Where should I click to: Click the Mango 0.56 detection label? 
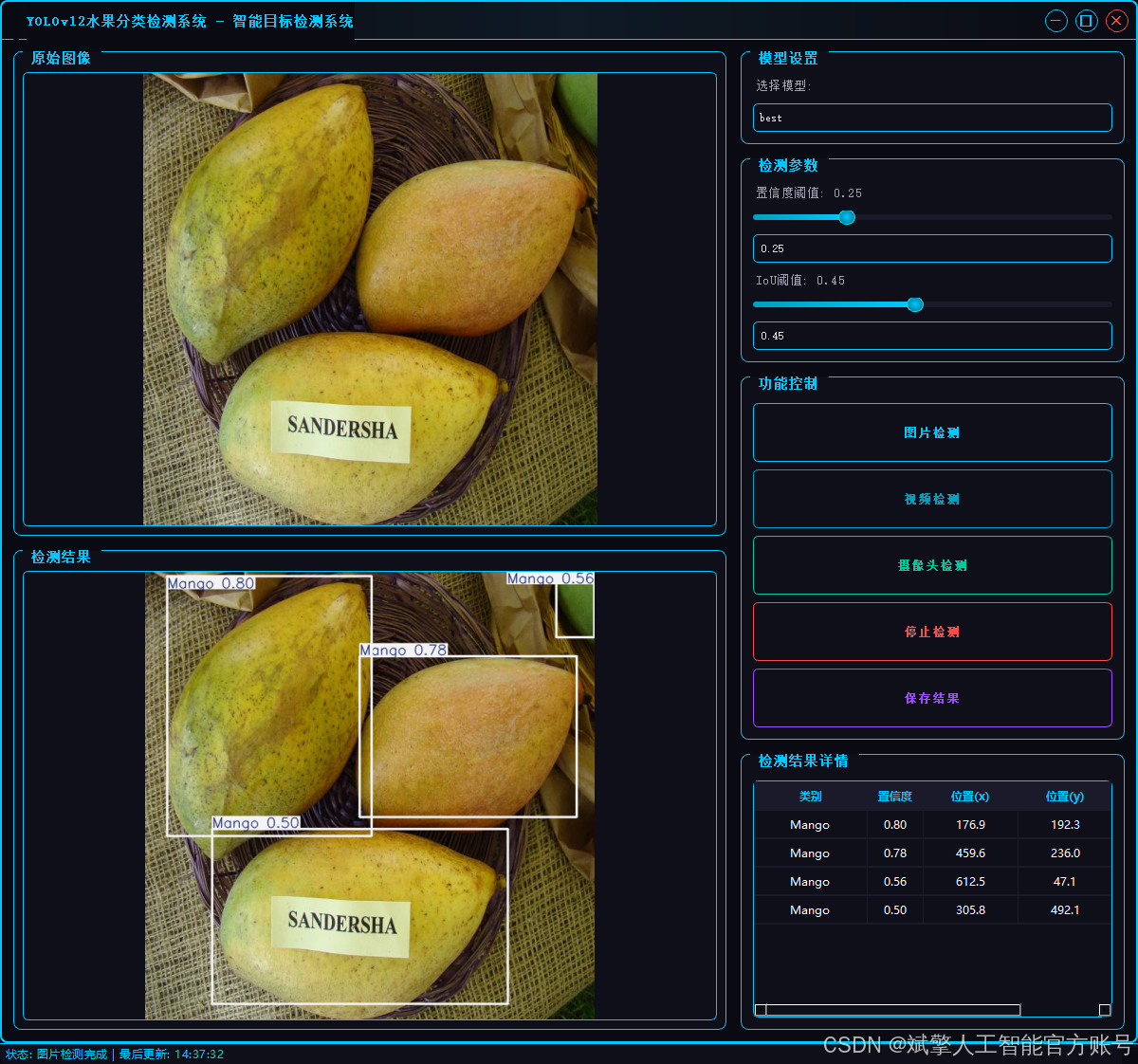point(550,578)
